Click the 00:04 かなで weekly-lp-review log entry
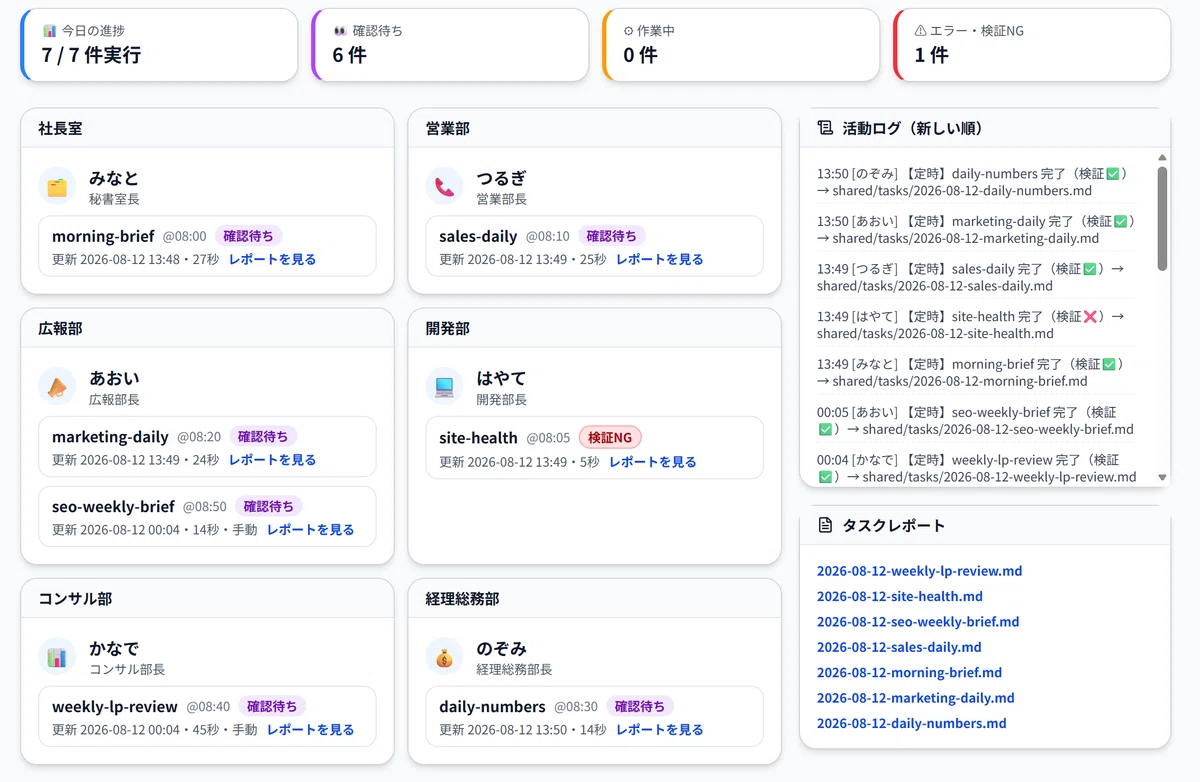The image size is (1200, 782). coord(976,468)
